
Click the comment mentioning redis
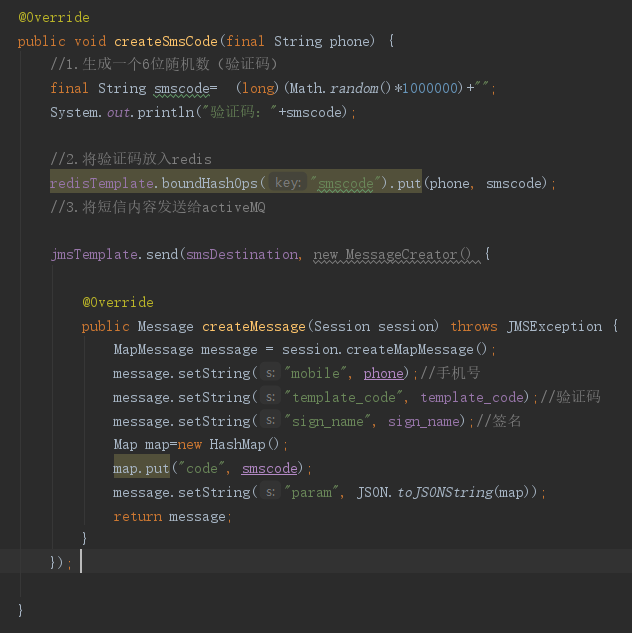tap(131, 159)
